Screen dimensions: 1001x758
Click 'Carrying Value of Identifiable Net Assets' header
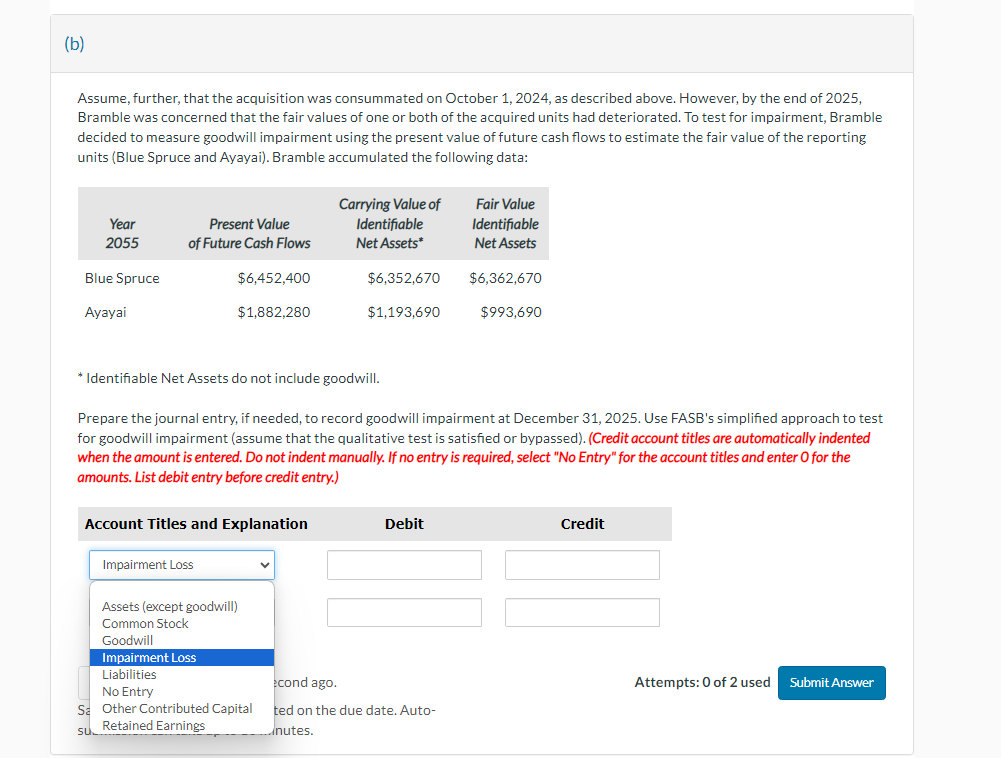[389, 224]
